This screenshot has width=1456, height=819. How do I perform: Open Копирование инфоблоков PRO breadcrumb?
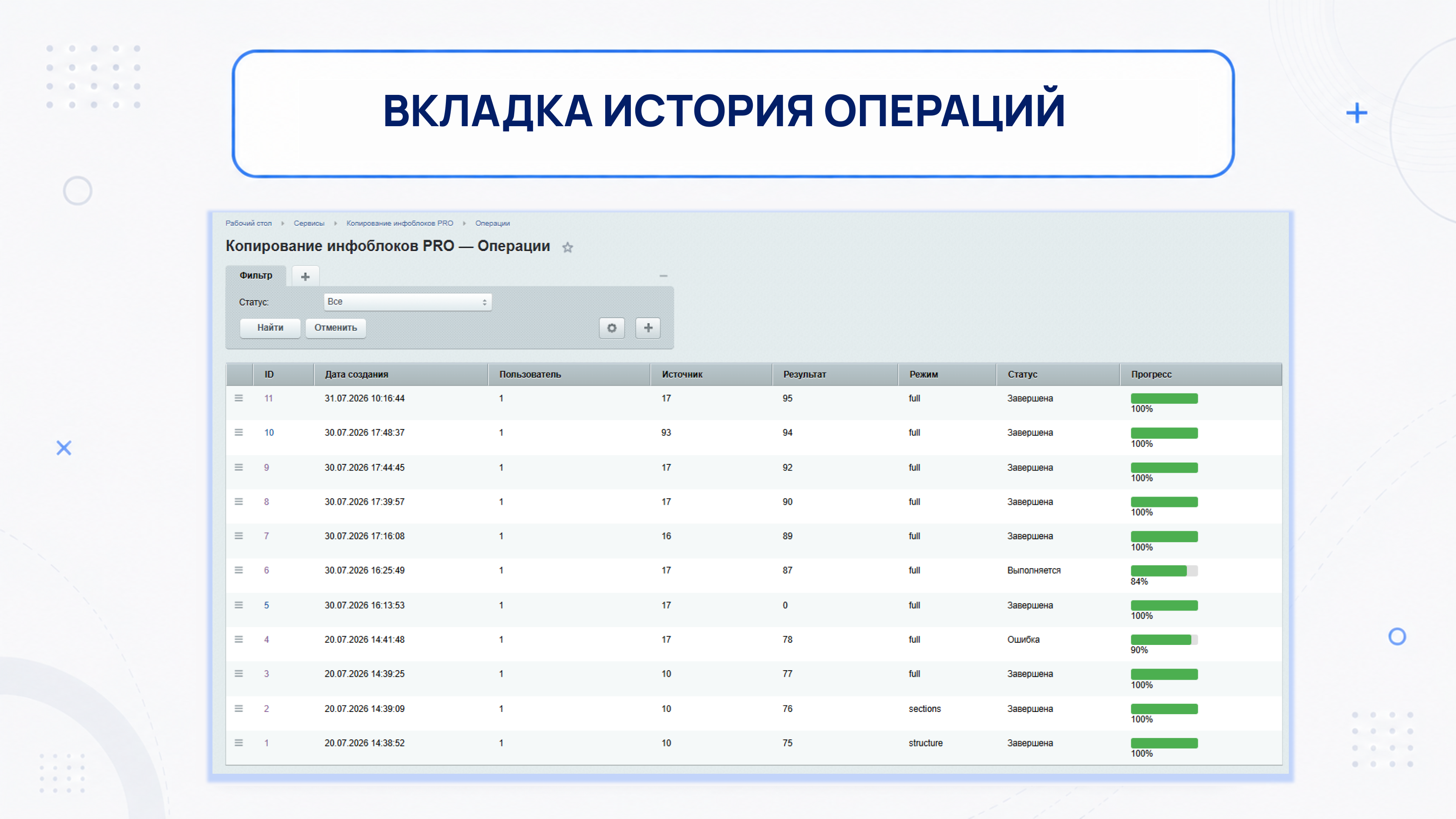pyautogui.click(x=400, y=223)
